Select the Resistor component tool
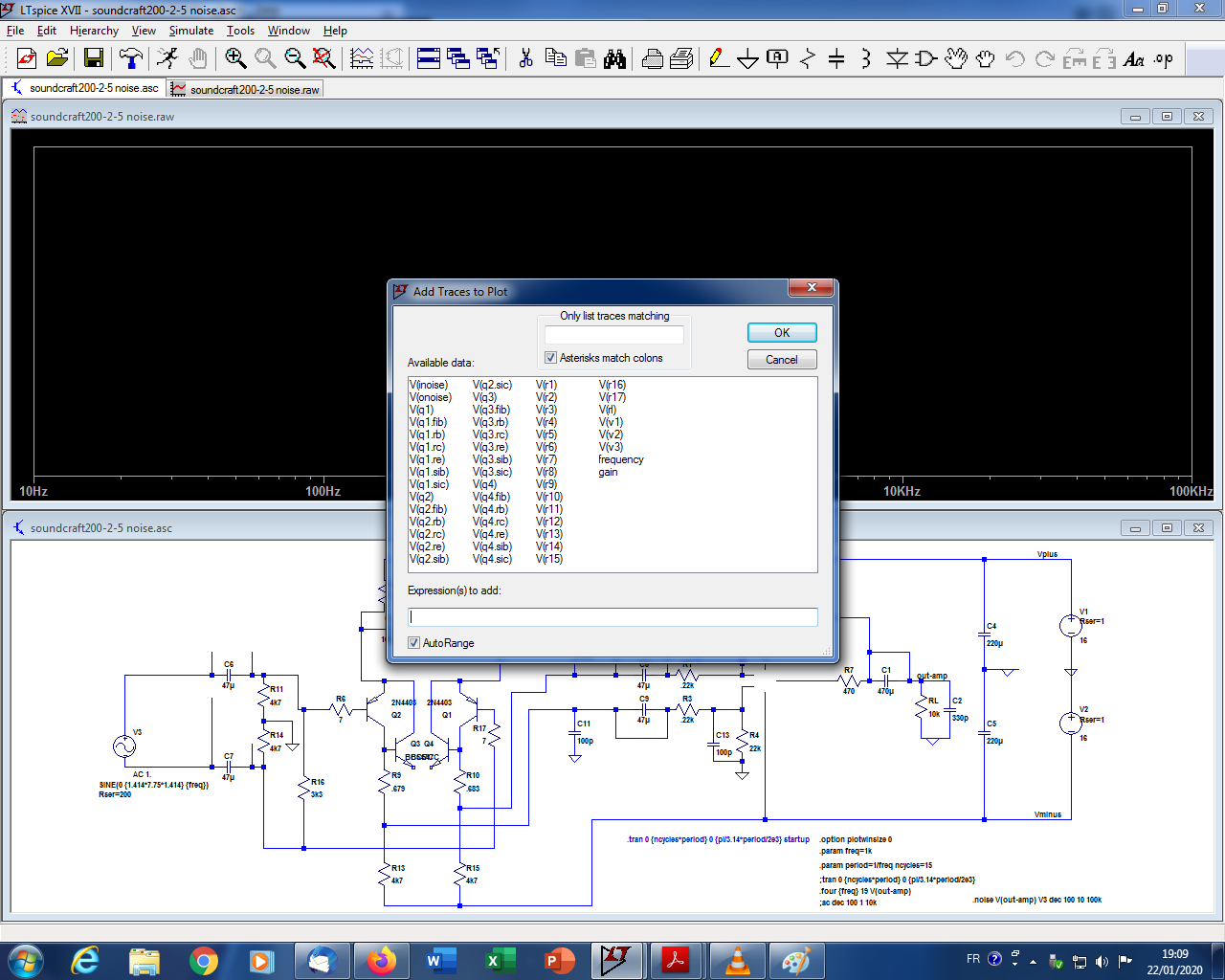Viewport: 1225px width, 980px height. pyautogui.click(x=808, y=59)
